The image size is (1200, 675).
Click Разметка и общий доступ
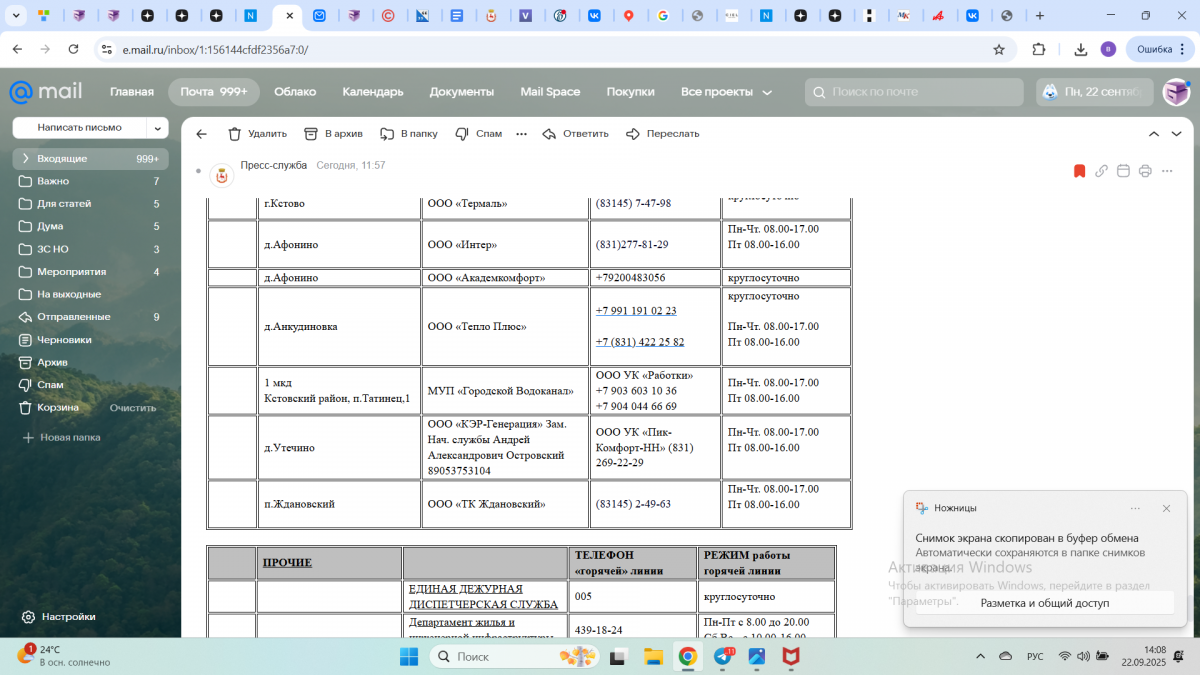(1045, 603)
